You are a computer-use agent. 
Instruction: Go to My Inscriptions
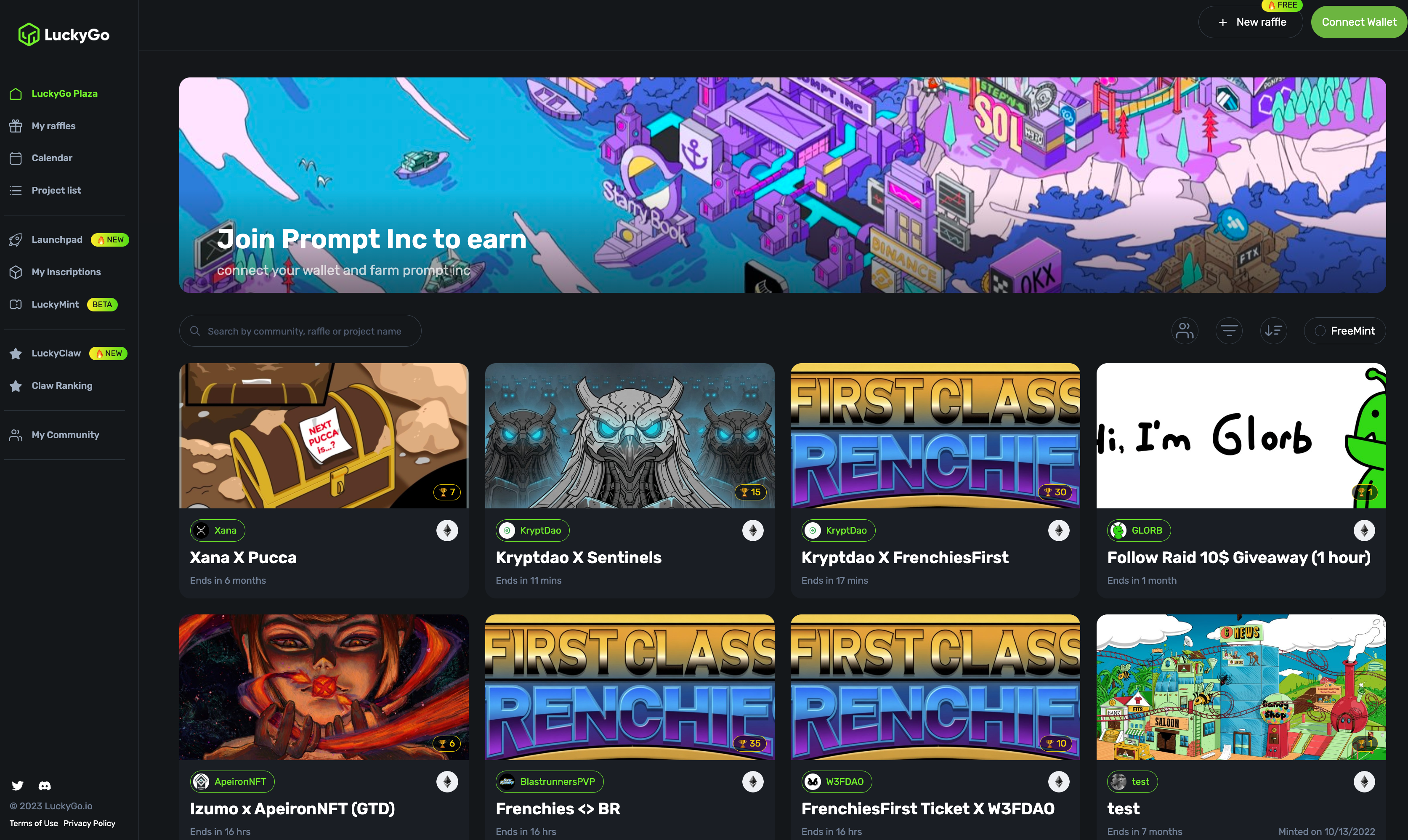pos(66,272)
